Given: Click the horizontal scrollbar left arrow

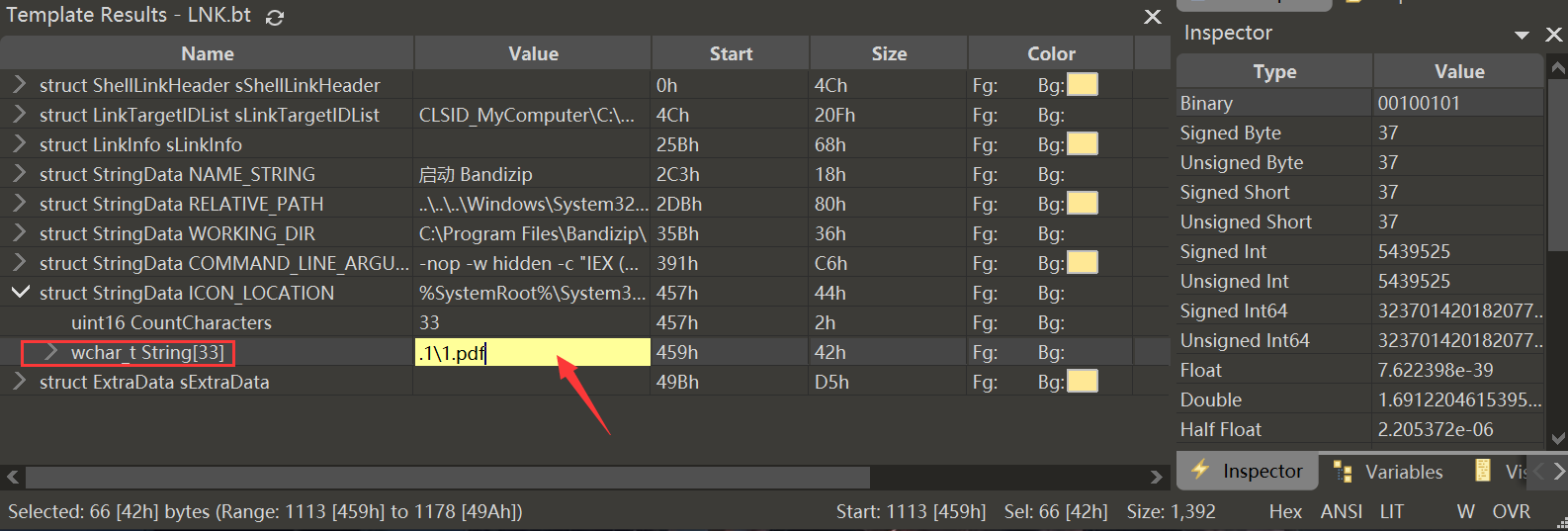Looking at the screenshot, I should point(12,478).
